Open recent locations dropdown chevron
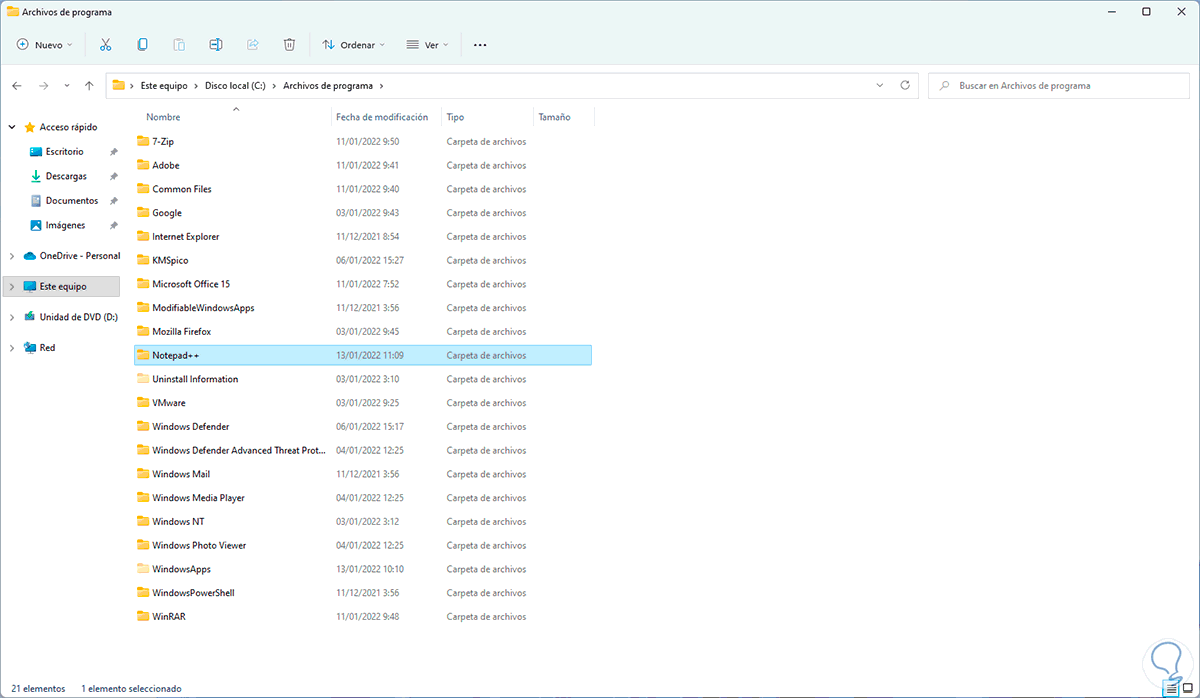The width and height of the screenshot is (1200, 698). click(x=67, y=86)
